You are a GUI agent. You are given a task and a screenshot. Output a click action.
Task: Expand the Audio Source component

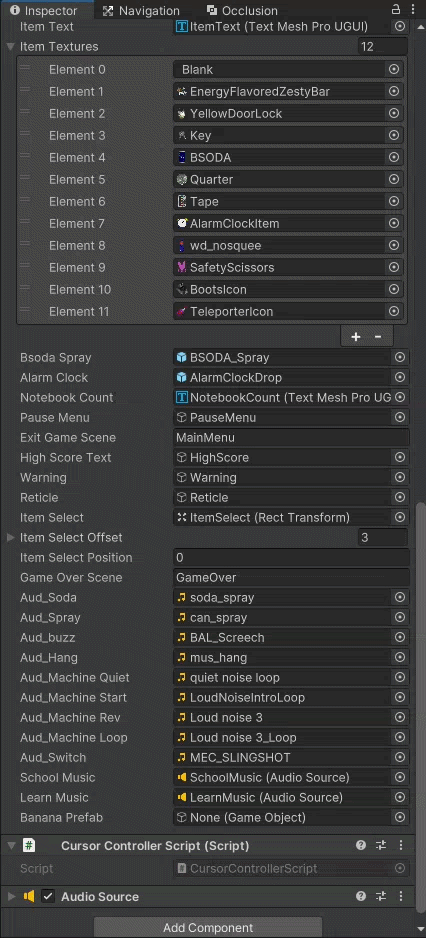(x=10, y=896)
